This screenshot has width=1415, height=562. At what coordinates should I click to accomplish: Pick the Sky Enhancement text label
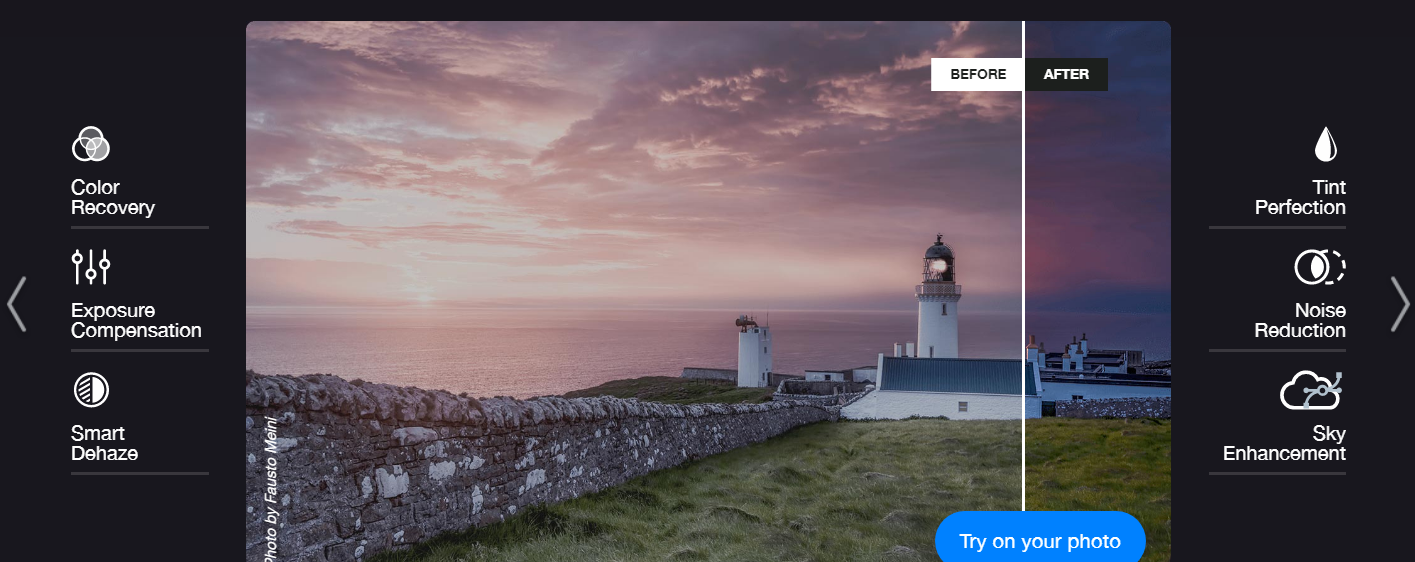pyautogui.click(x=1285, y=444)
